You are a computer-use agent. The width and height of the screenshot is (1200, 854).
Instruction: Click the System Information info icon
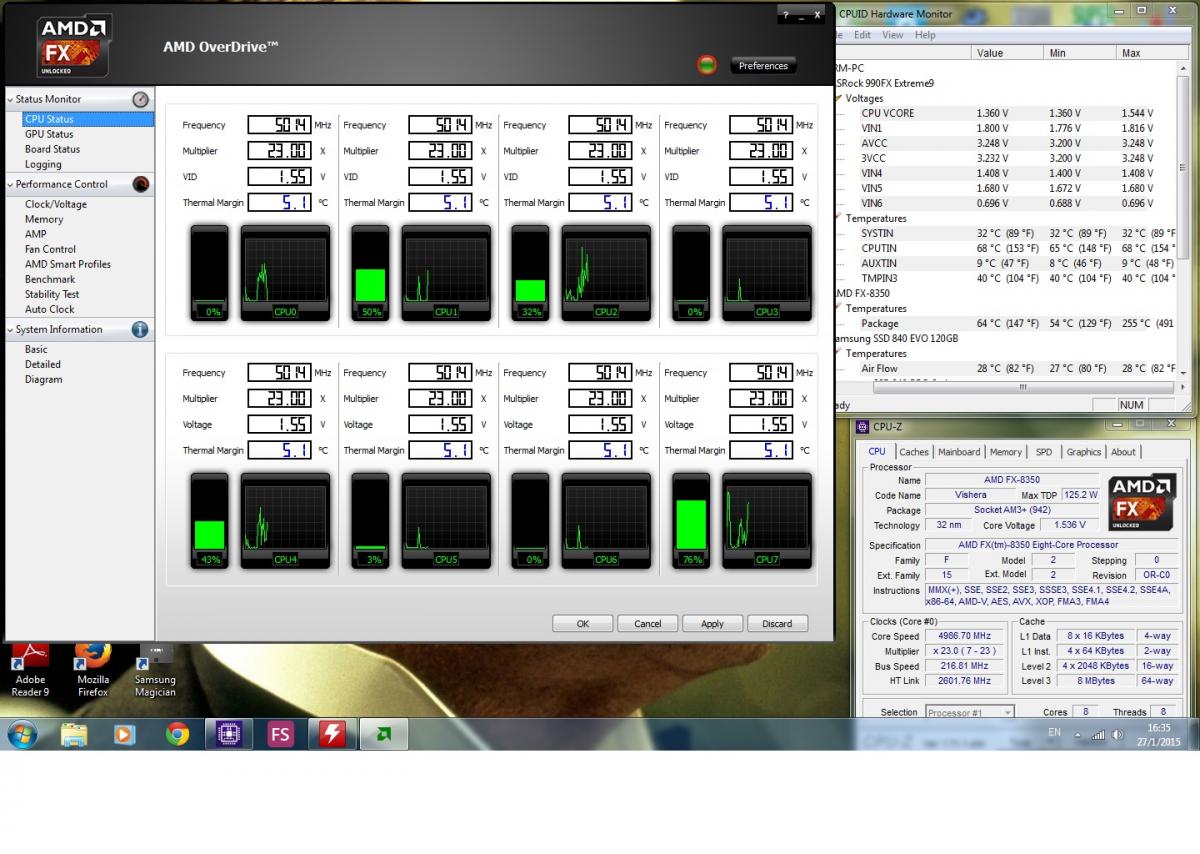coord(140,329)
